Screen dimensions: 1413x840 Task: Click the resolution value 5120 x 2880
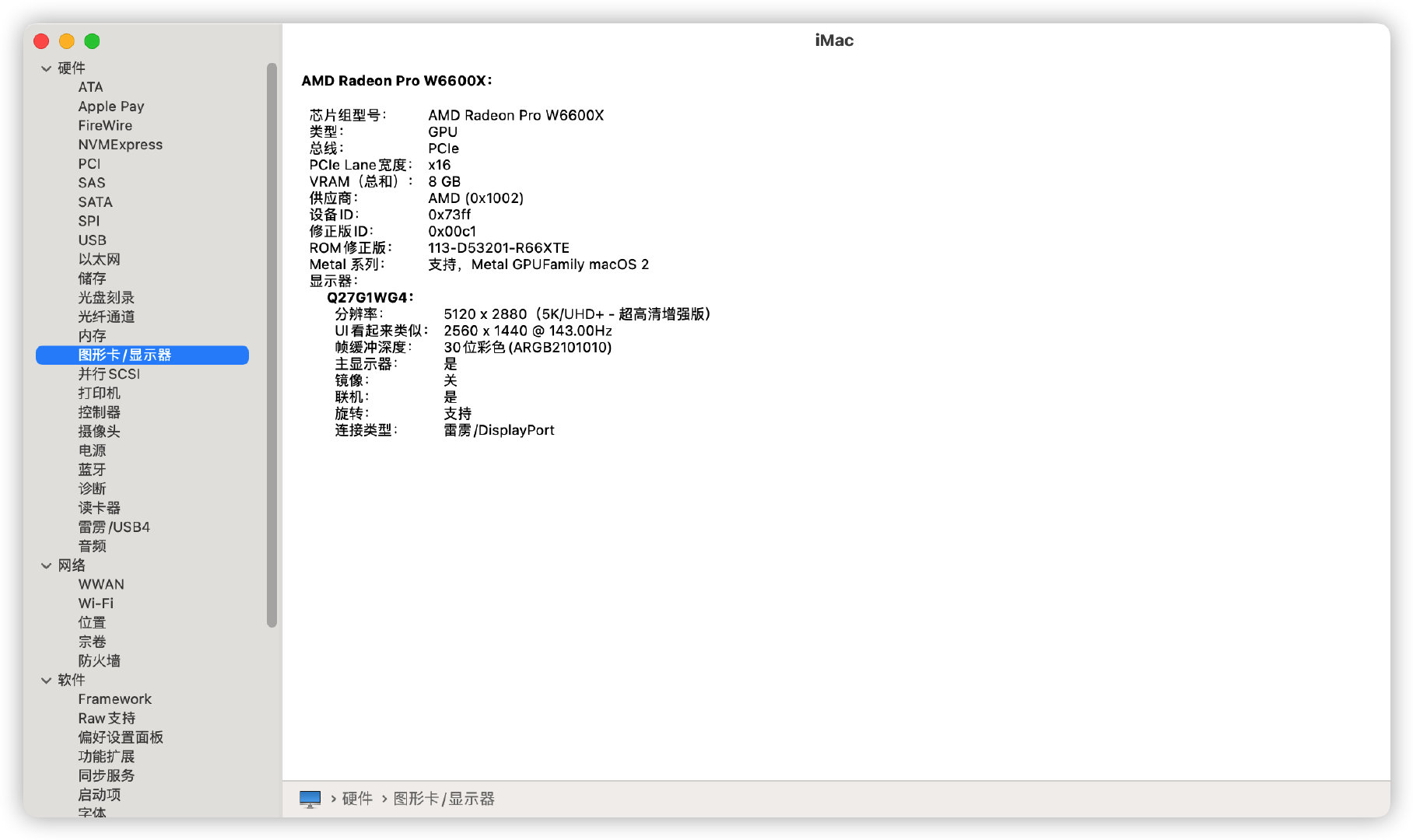coord(486,314)
